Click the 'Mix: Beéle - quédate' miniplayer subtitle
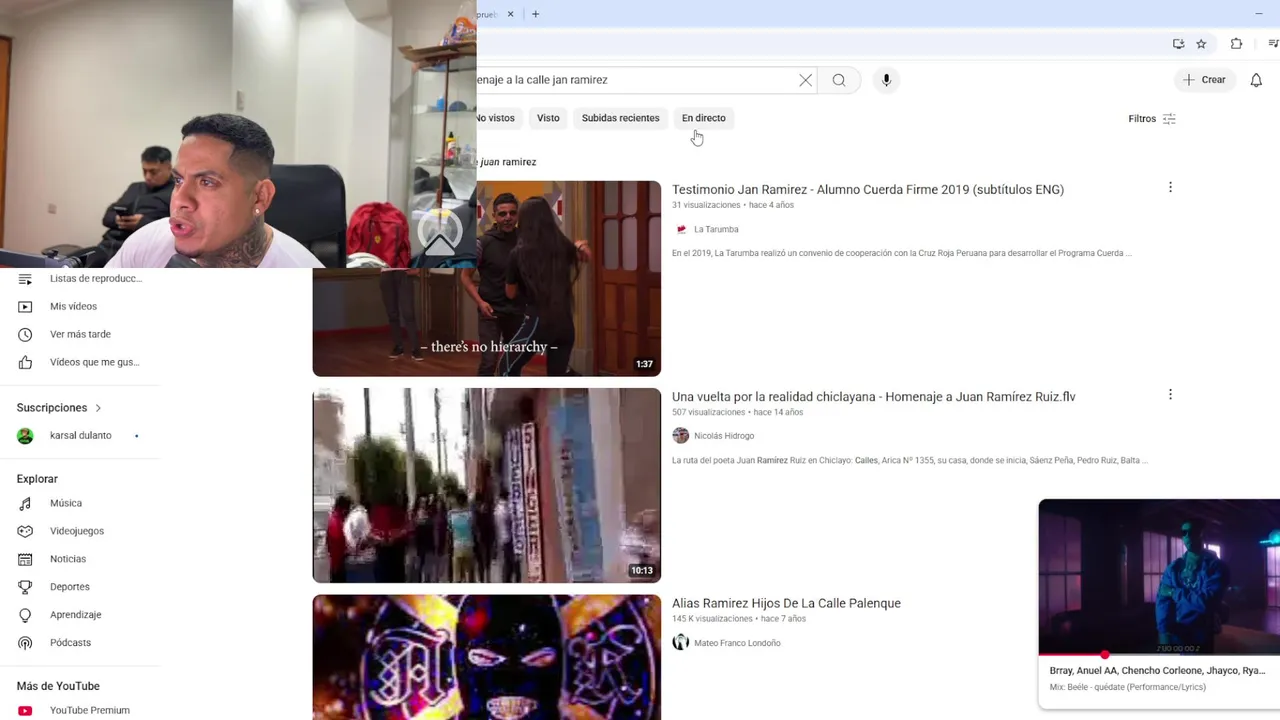Viewport: 1280px width, 720px height. pos(1127,687)
